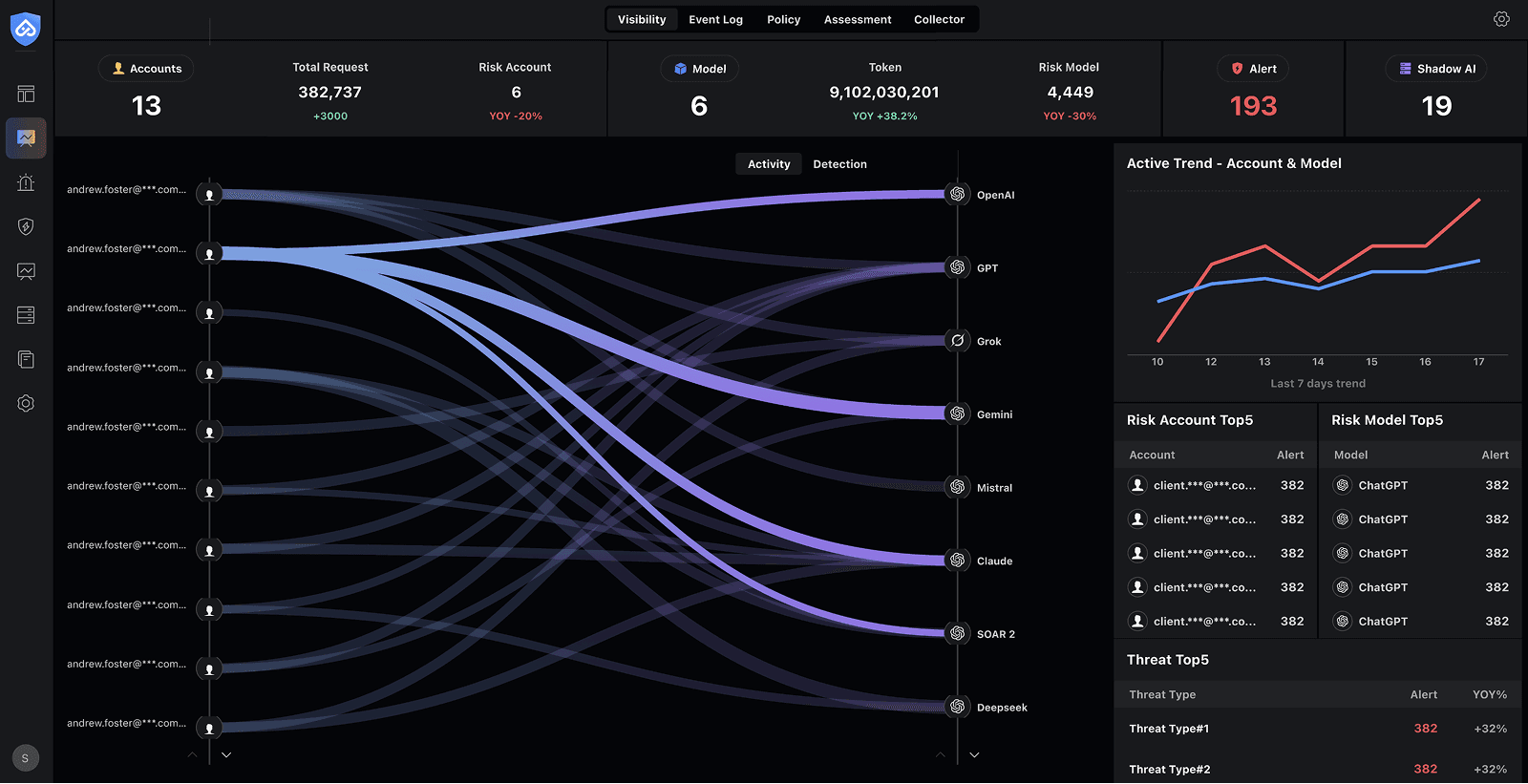Select the GPT model node icon
The image size is (1528, 784).
tap(957, 267)
